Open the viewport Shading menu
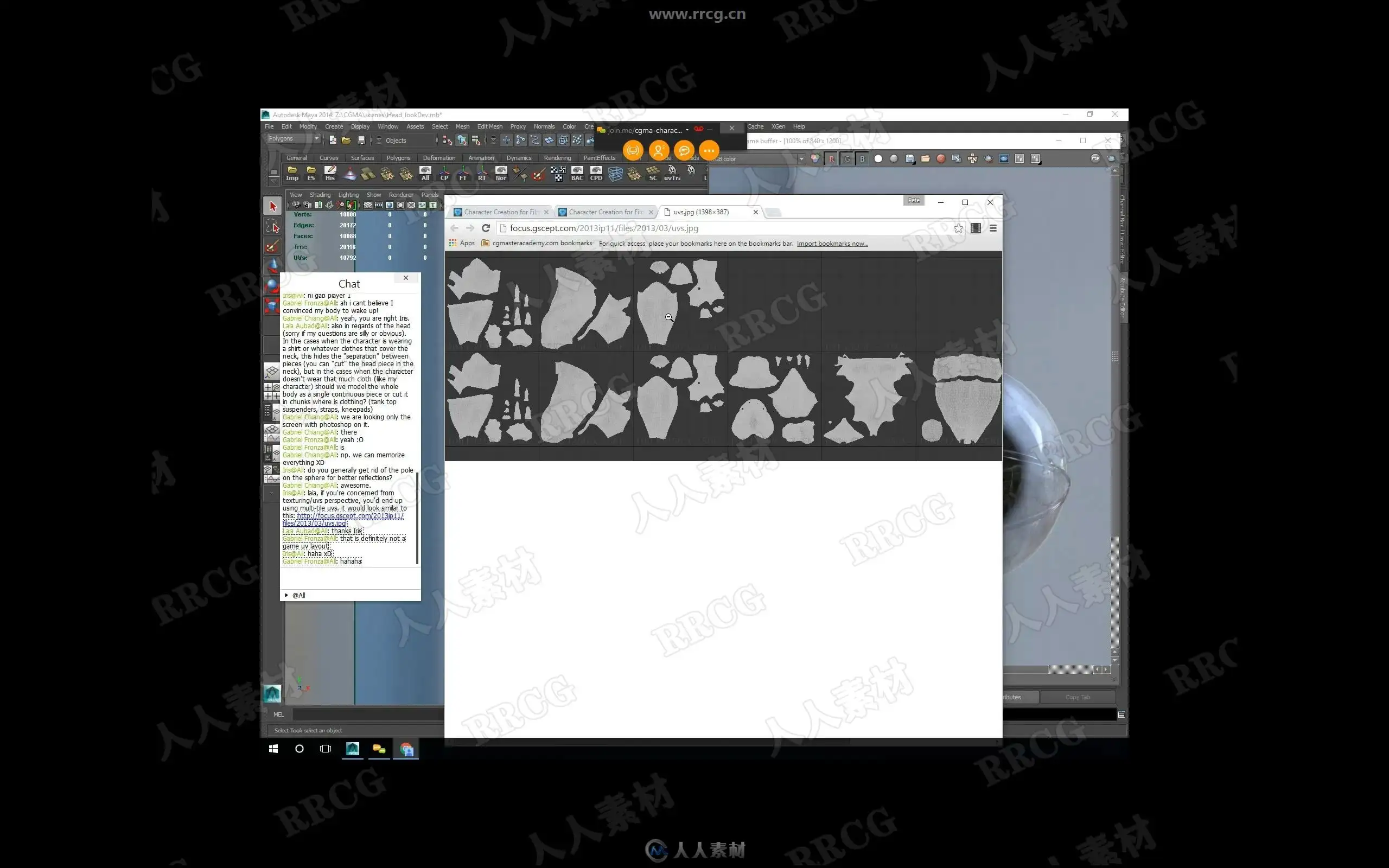Viewport: 1389px width, 868px height. [320, 195]
